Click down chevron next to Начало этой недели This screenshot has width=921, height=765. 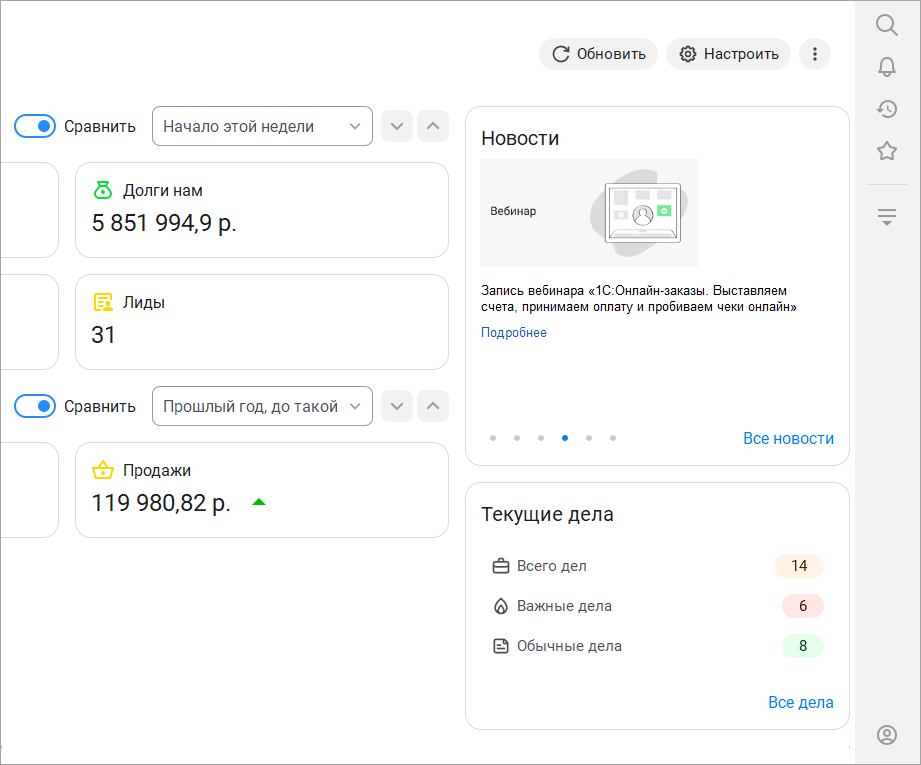point(397,126)
